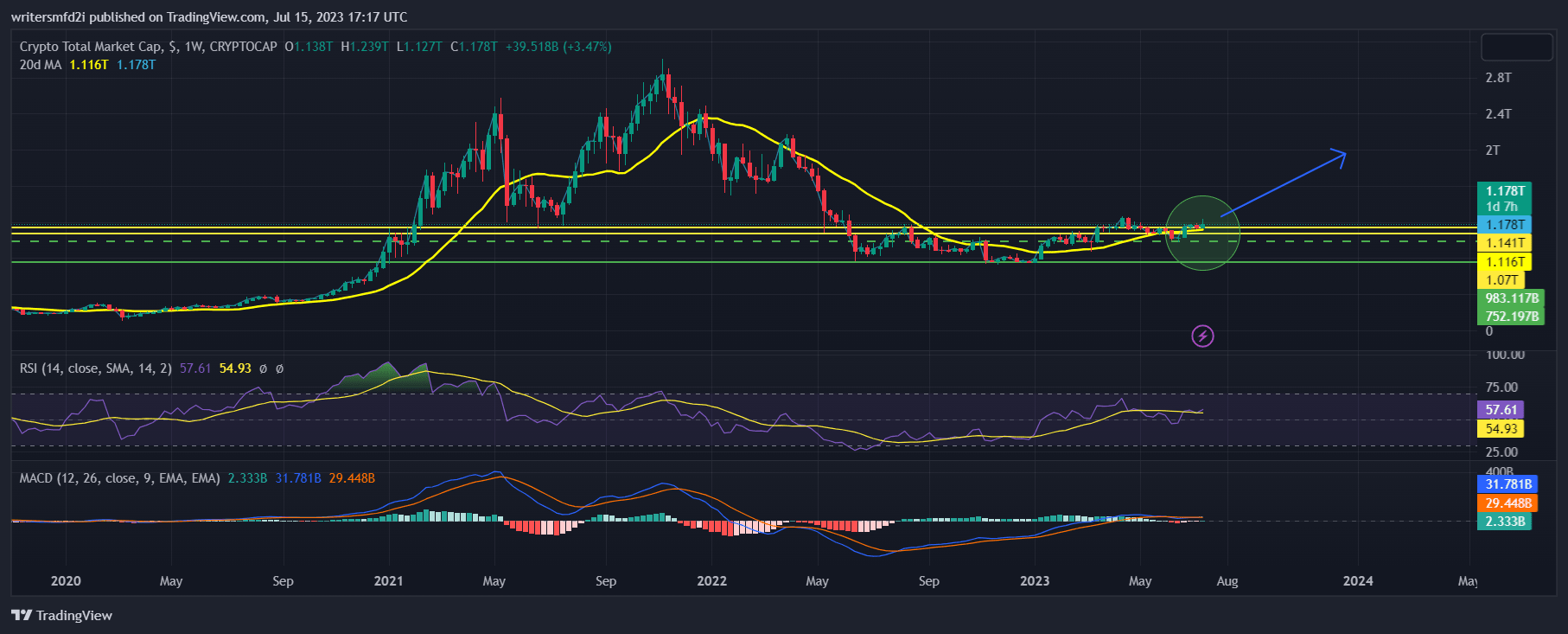
Task: Click the empty box at the top right
Action: tap(1516, 47)
